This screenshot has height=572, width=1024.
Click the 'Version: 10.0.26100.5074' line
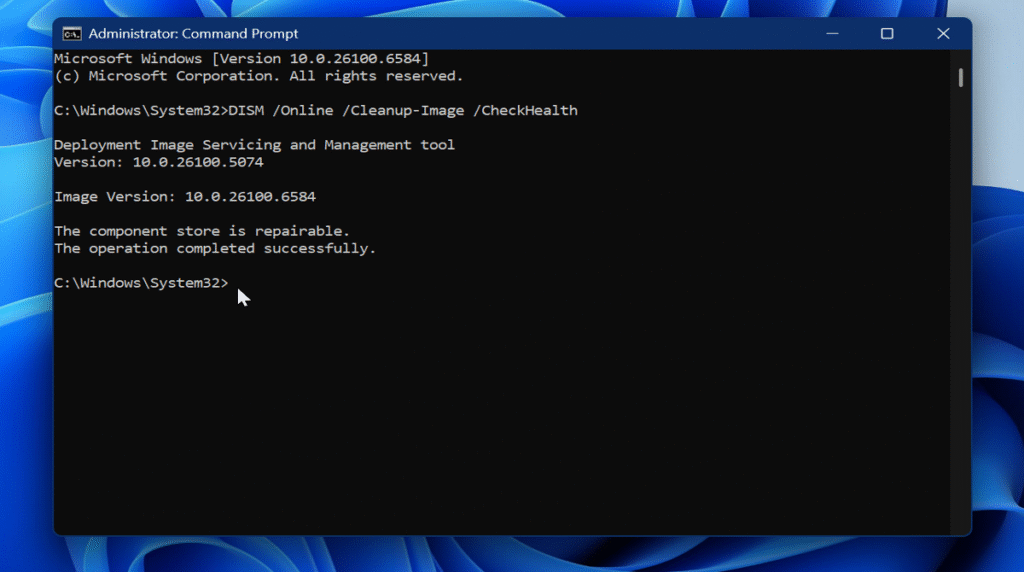point(159,162)
